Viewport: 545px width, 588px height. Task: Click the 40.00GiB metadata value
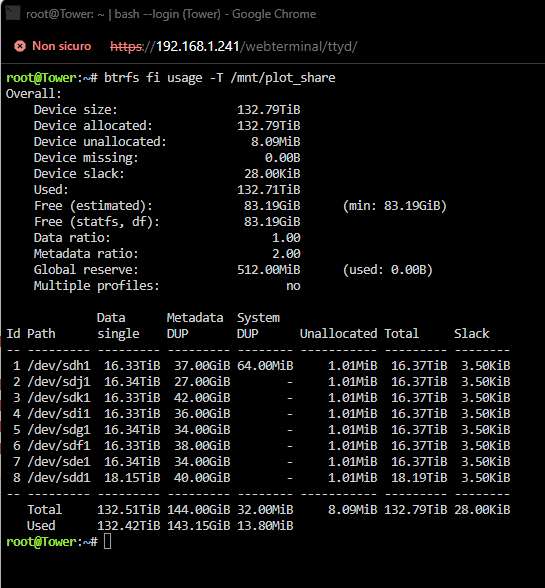tap(202, 478)
